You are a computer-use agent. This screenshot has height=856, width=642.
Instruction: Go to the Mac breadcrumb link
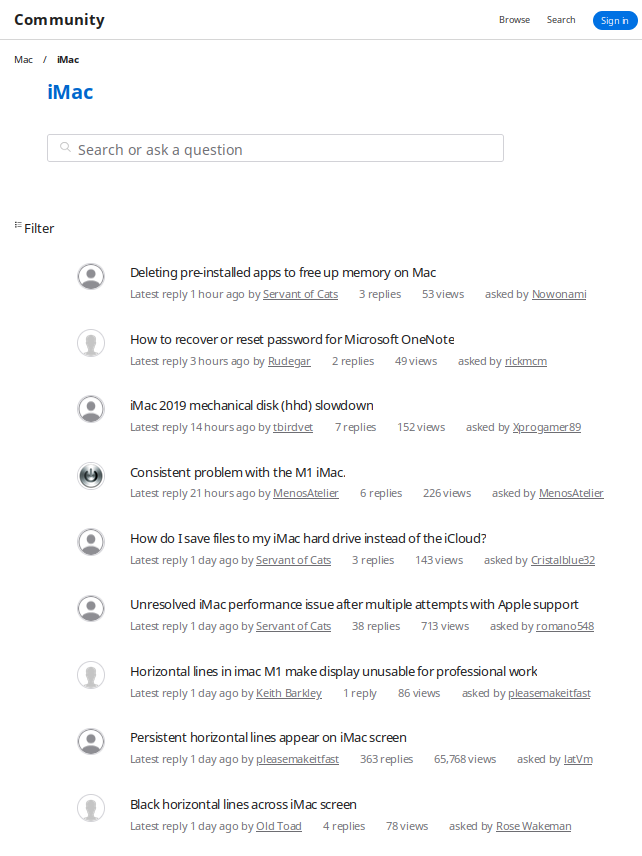(23, 60)
